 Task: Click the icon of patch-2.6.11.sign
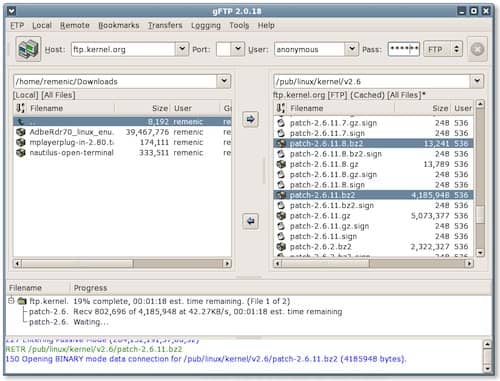click(281, 236)
